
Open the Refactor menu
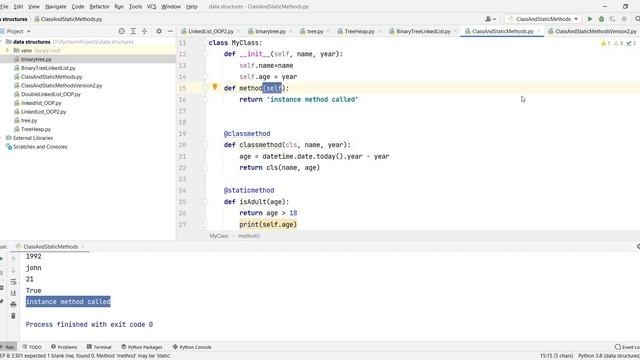click(99, 7)
